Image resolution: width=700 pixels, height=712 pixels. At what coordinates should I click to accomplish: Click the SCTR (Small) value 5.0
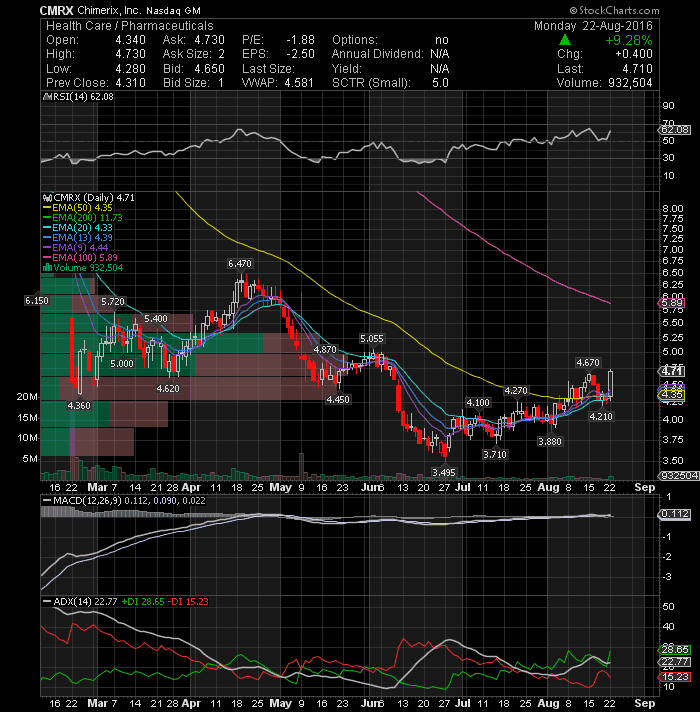click(x=440, y=83)
